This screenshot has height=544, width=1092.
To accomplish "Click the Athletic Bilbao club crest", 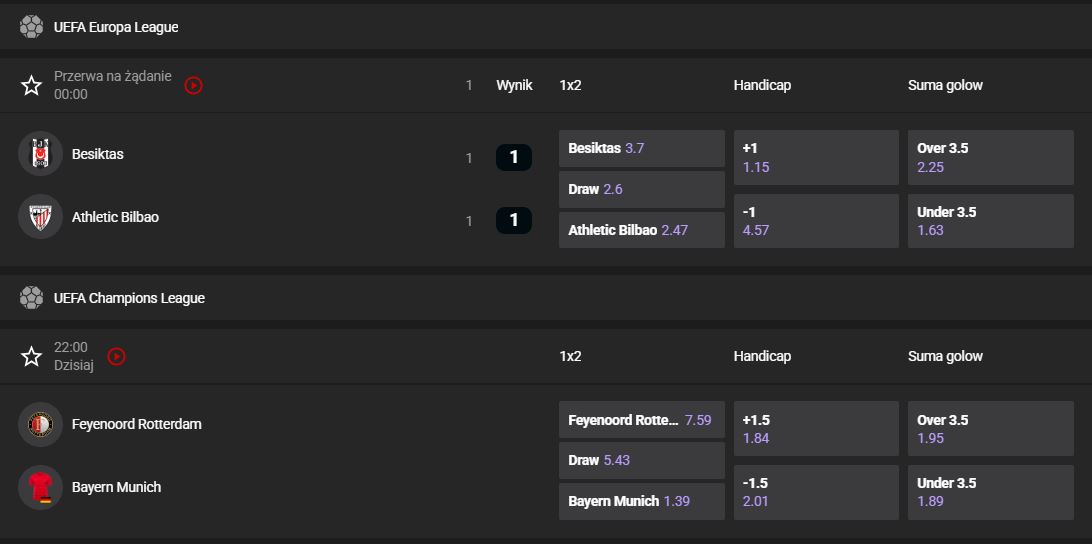I will (40, 217).
